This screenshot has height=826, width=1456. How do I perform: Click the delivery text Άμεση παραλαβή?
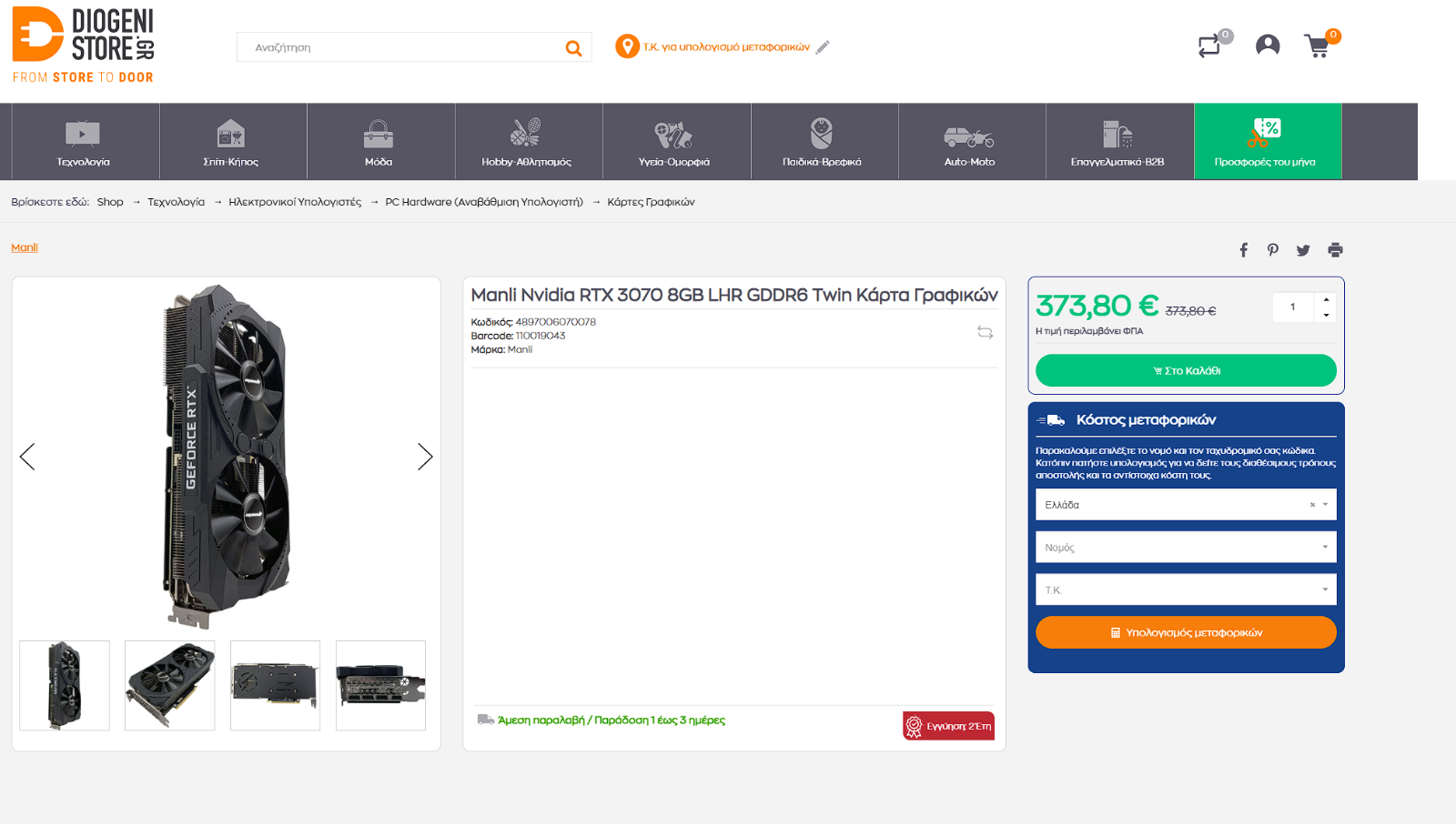(x=611, y=720)
